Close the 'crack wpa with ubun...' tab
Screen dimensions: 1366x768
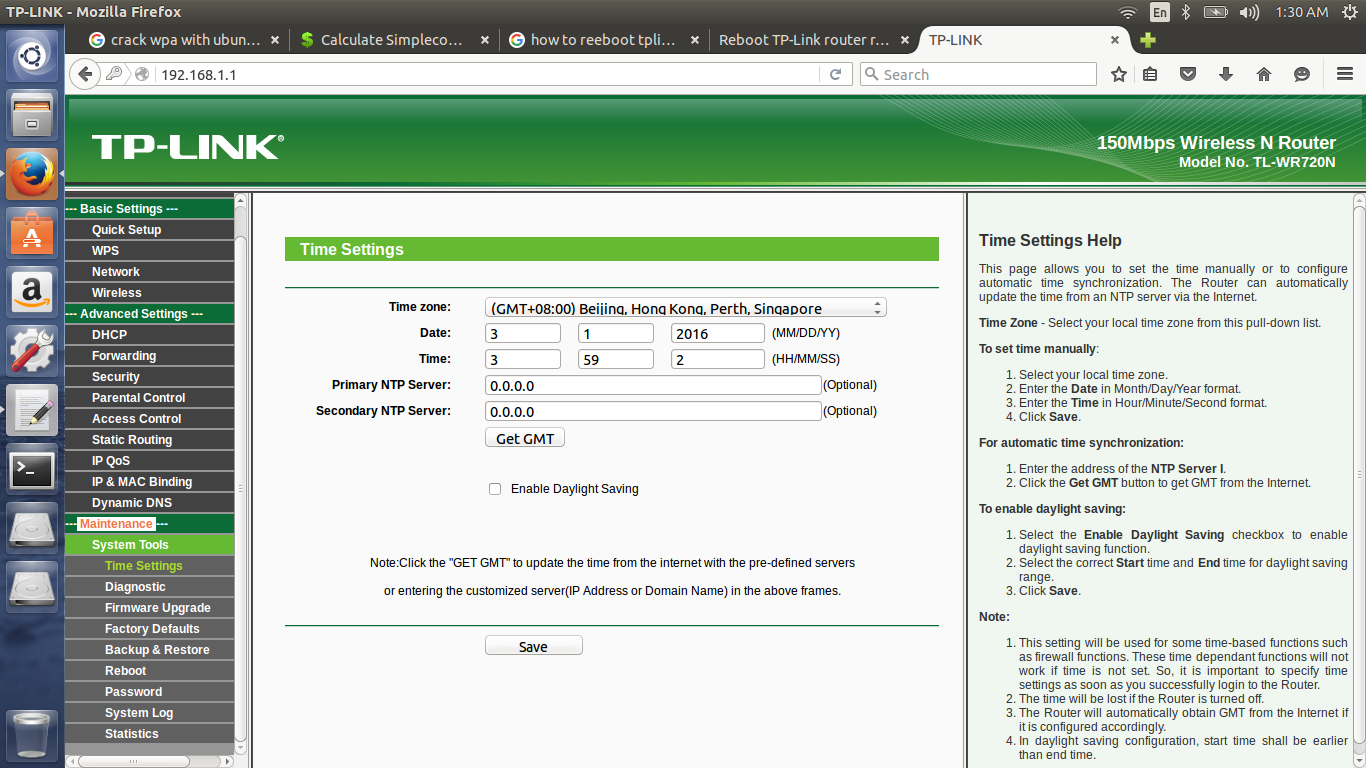point(275,40)
